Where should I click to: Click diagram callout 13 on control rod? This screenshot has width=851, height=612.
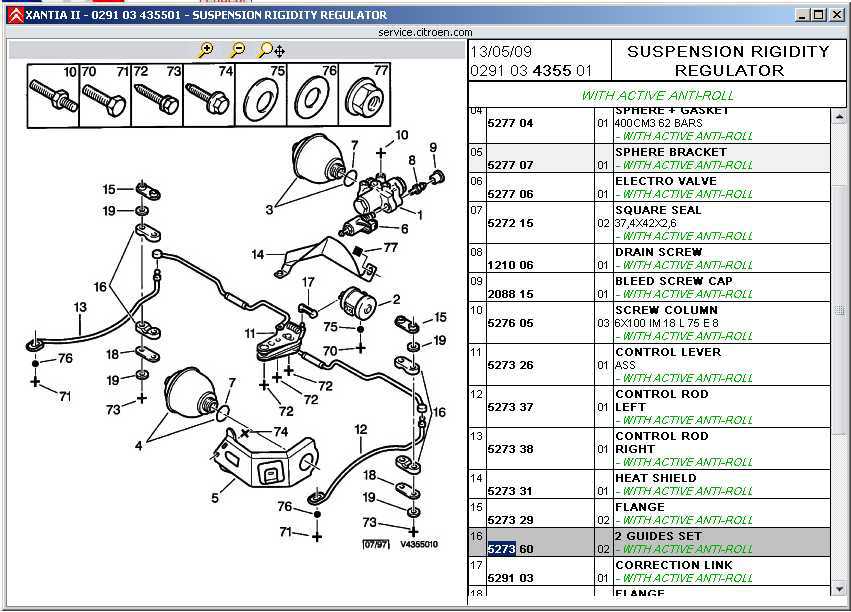(x=80, y=307)
